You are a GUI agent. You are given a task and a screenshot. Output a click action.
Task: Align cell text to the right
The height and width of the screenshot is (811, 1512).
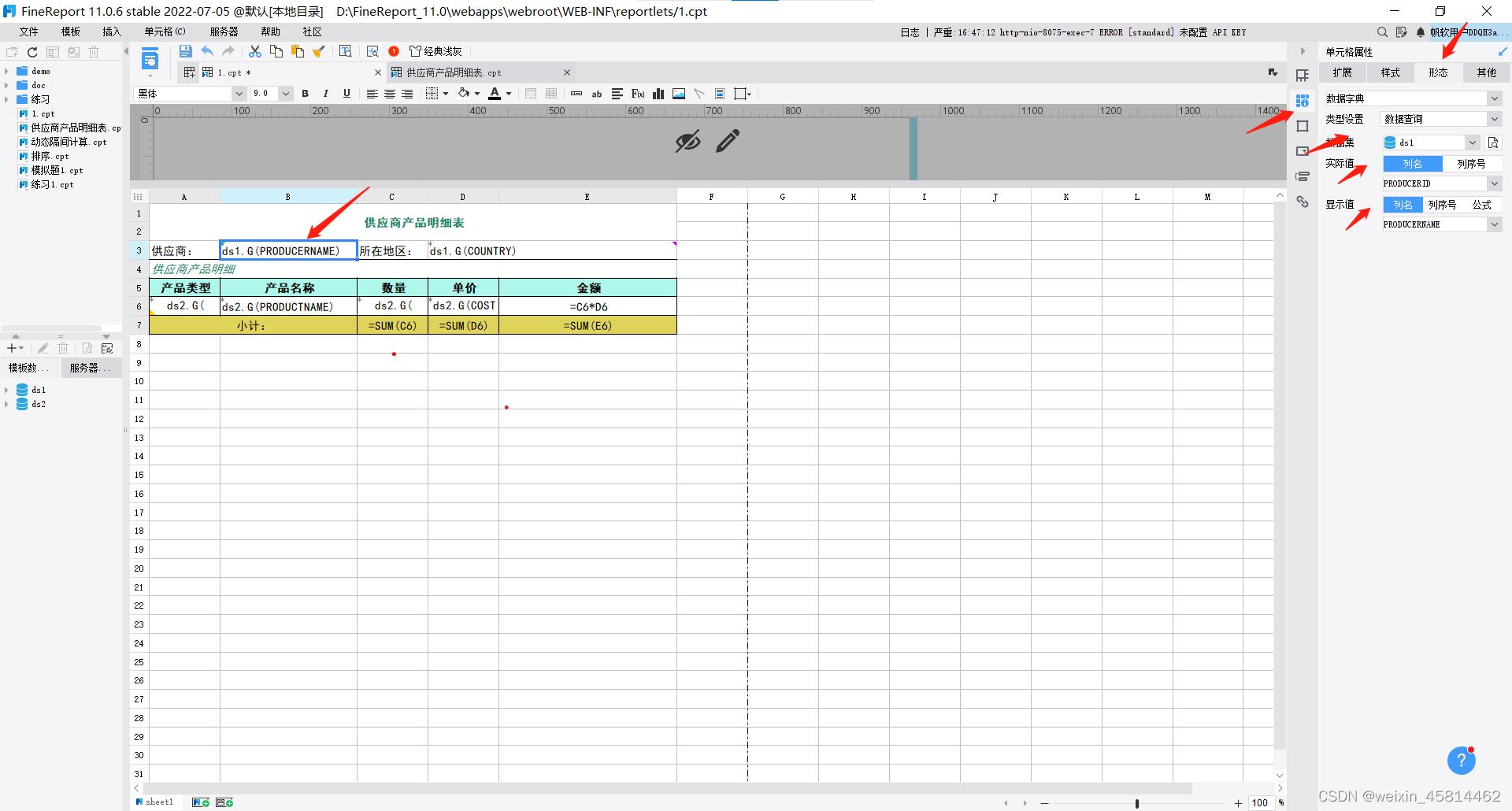tap(407, 94)
